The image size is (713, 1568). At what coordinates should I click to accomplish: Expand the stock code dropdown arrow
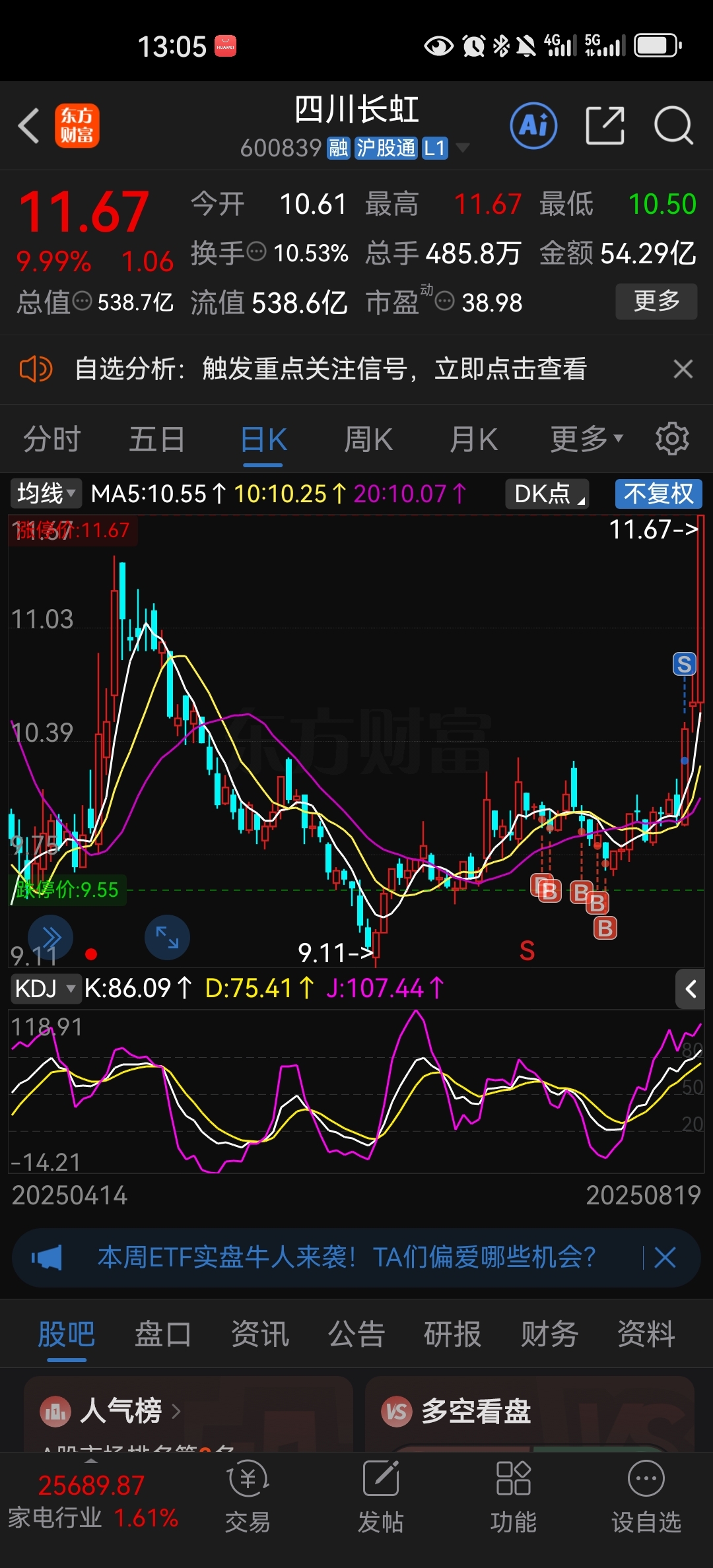(x=463, y=148)
